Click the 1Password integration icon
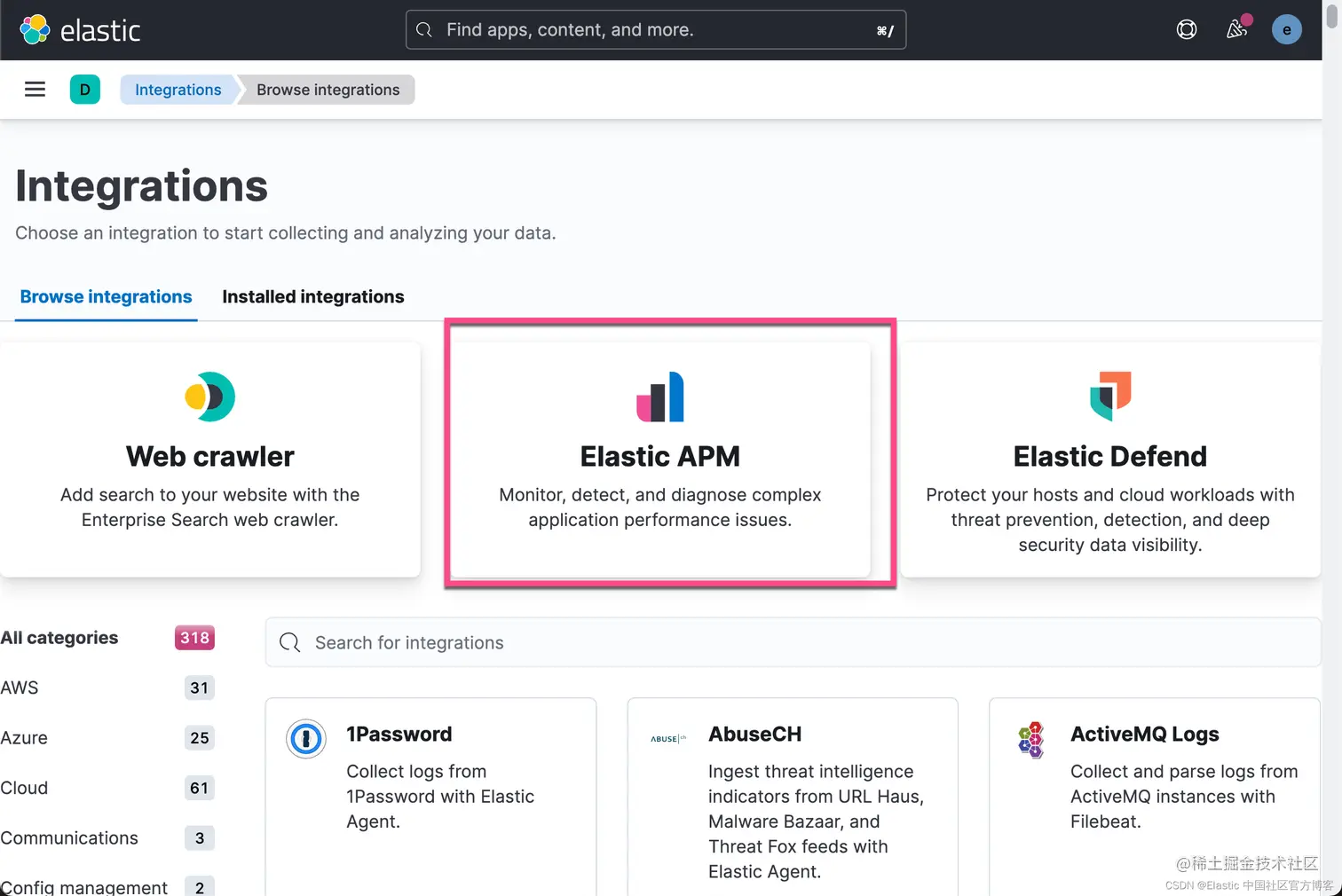Viewport: 1342px width, 896px height. [x=306, y=739]
